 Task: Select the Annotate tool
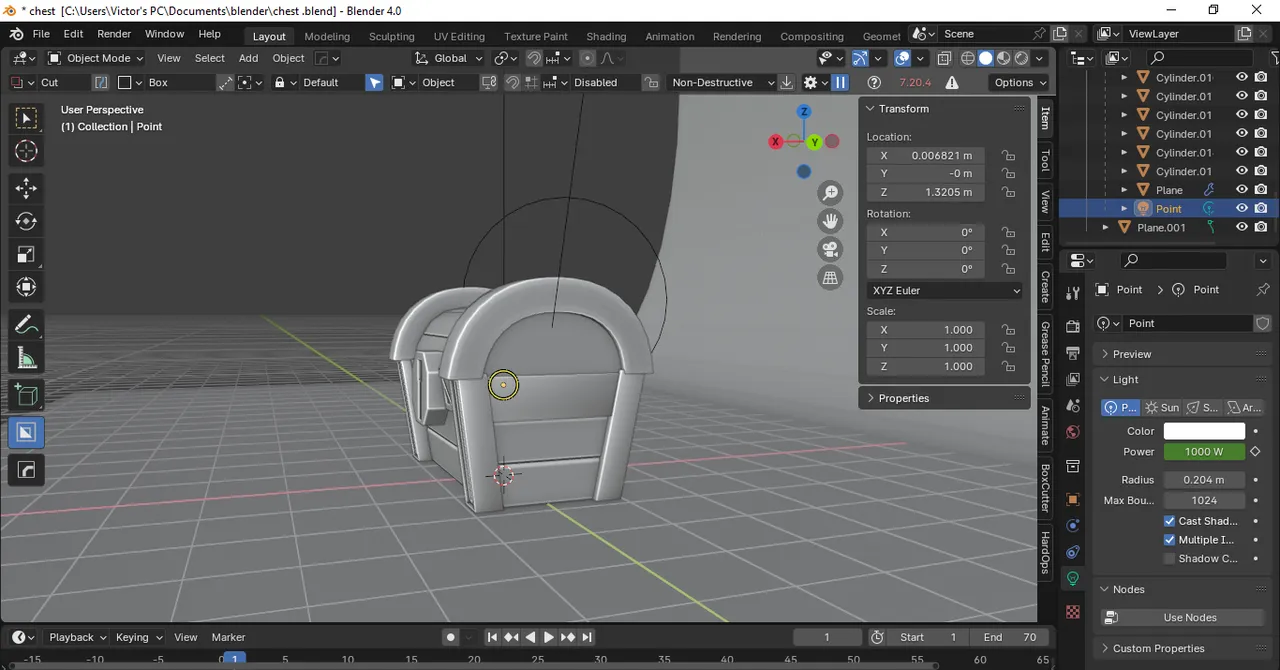26,325
